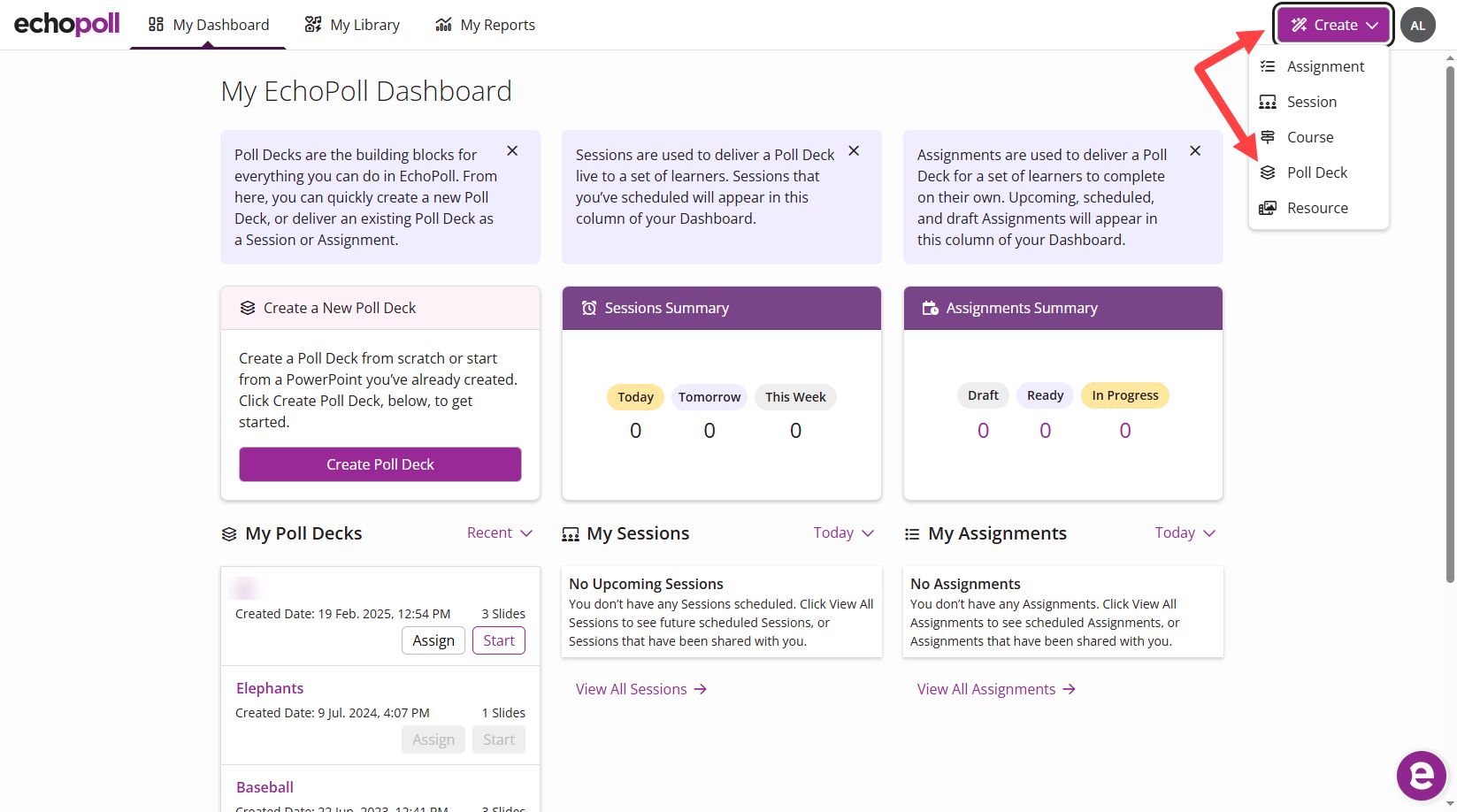This screenshot has height=812, width=1457.
Task: Click the My Sessions presentation icon
Action: click(x=571, y=534)
